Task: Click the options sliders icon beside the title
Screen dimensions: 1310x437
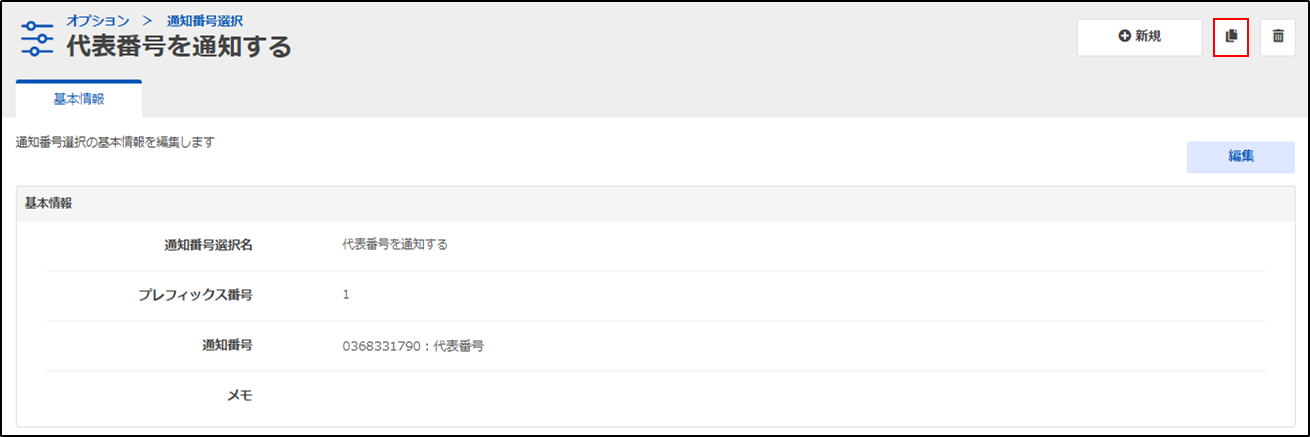Action: 37,37
